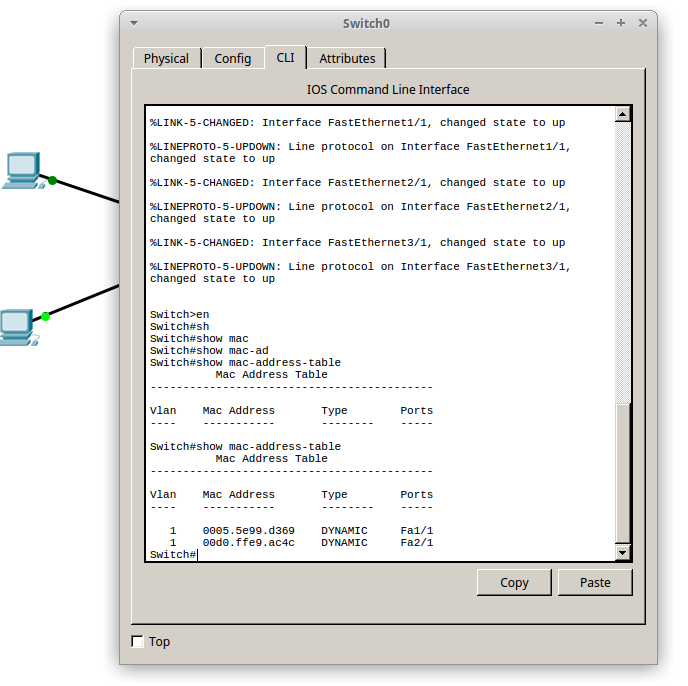Switch to the Config tab
The width and height of the screenshot is (688, 686).
point(233,58)
